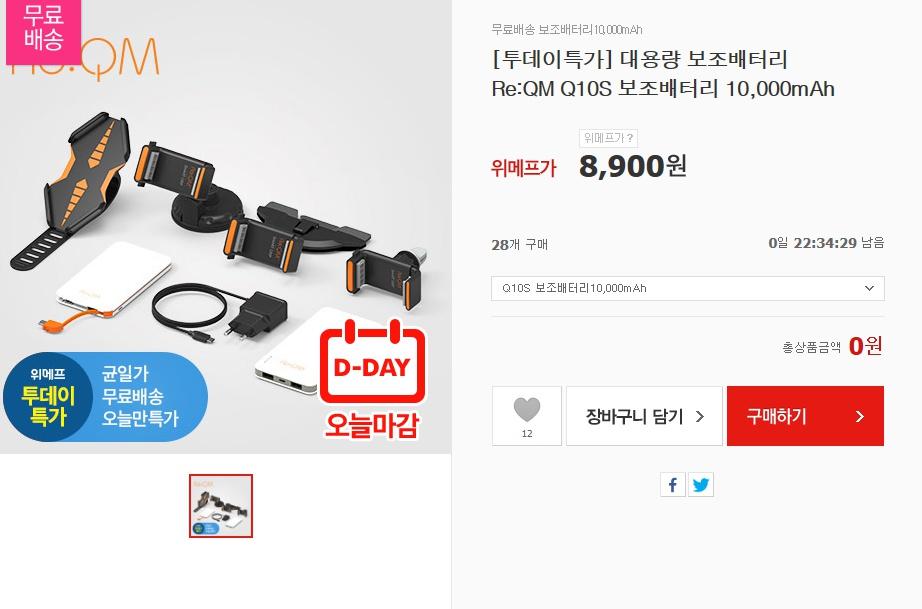
Task: Click the main product image
Action: tap(226, 226)
